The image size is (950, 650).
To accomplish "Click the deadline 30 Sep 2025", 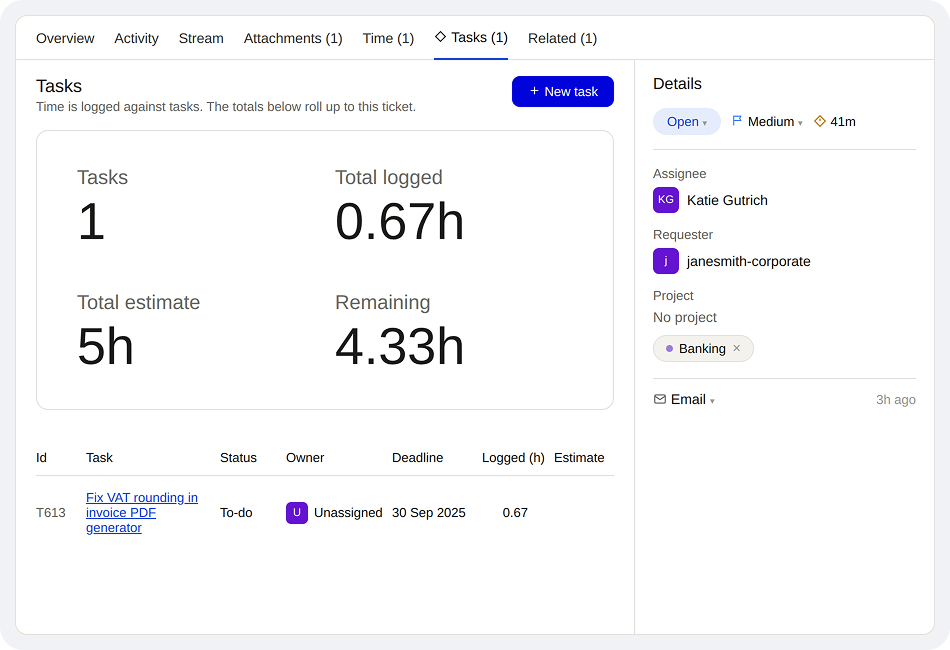I will click(x=428, y=513).
